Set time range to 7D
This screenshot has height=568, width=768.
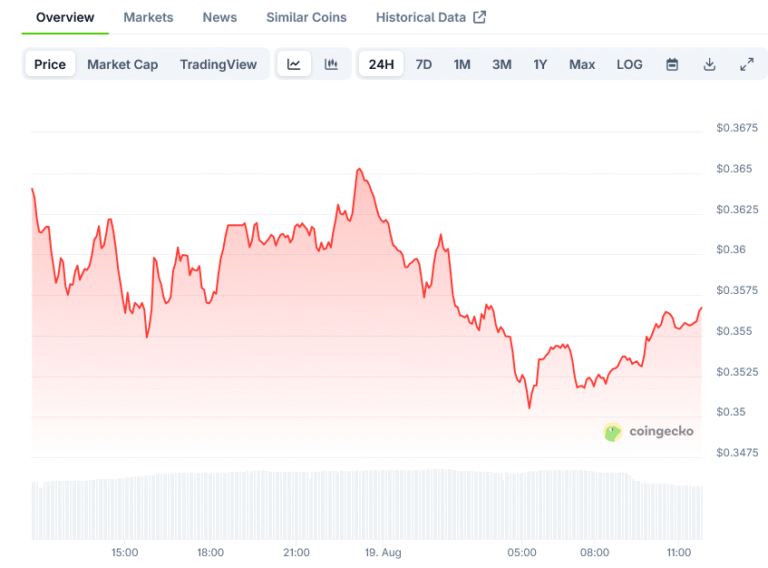coord(424,64)
